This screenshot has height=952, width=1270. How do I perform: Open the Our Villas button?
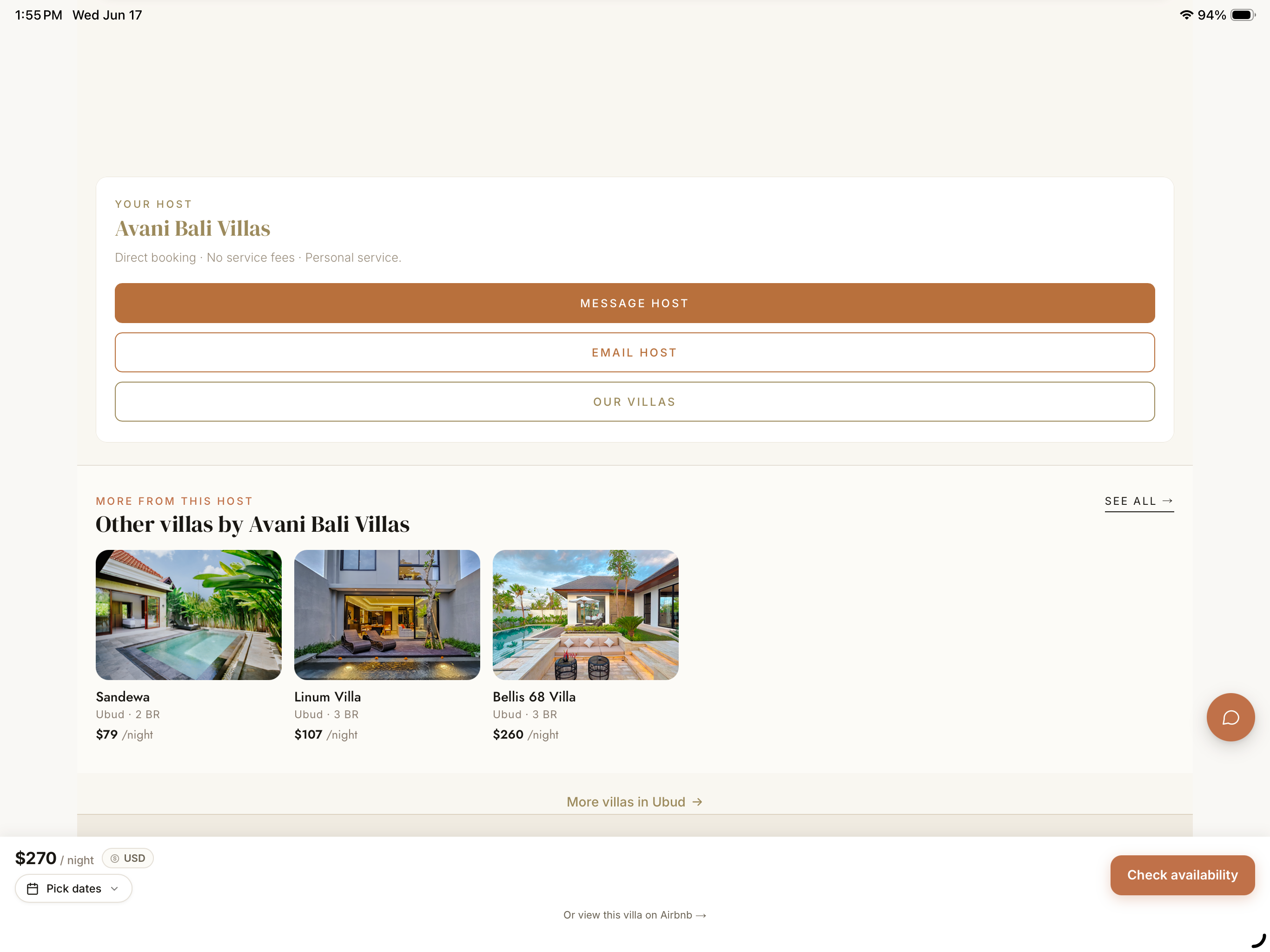(635, 401)
